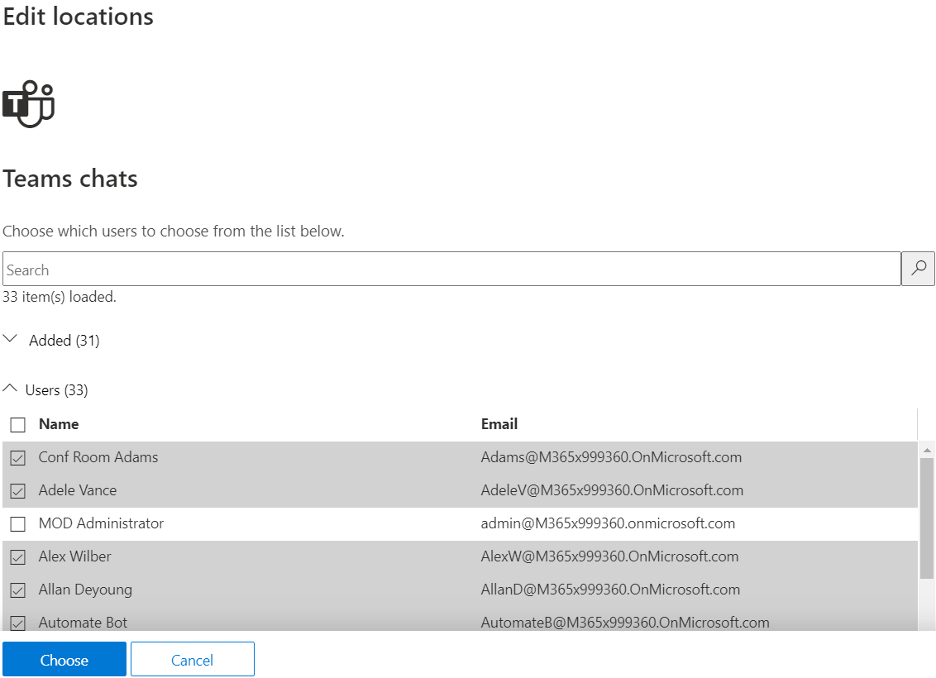936x678 pixels.
Task: Click the Adele Vance name
Action: click(78, 490)
